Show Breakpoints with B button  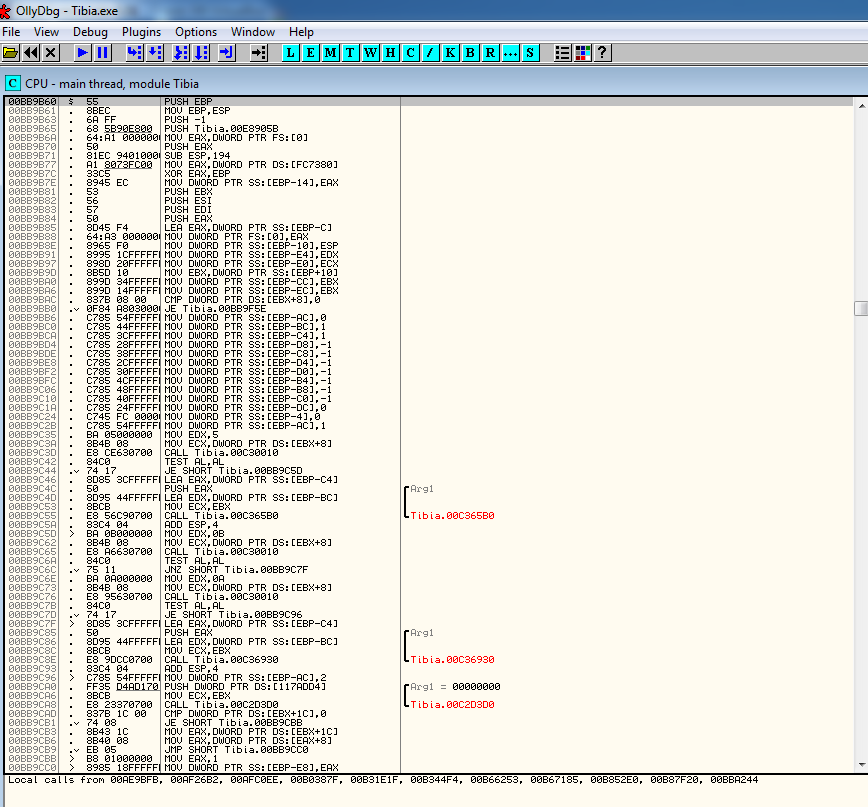point(470,53)
